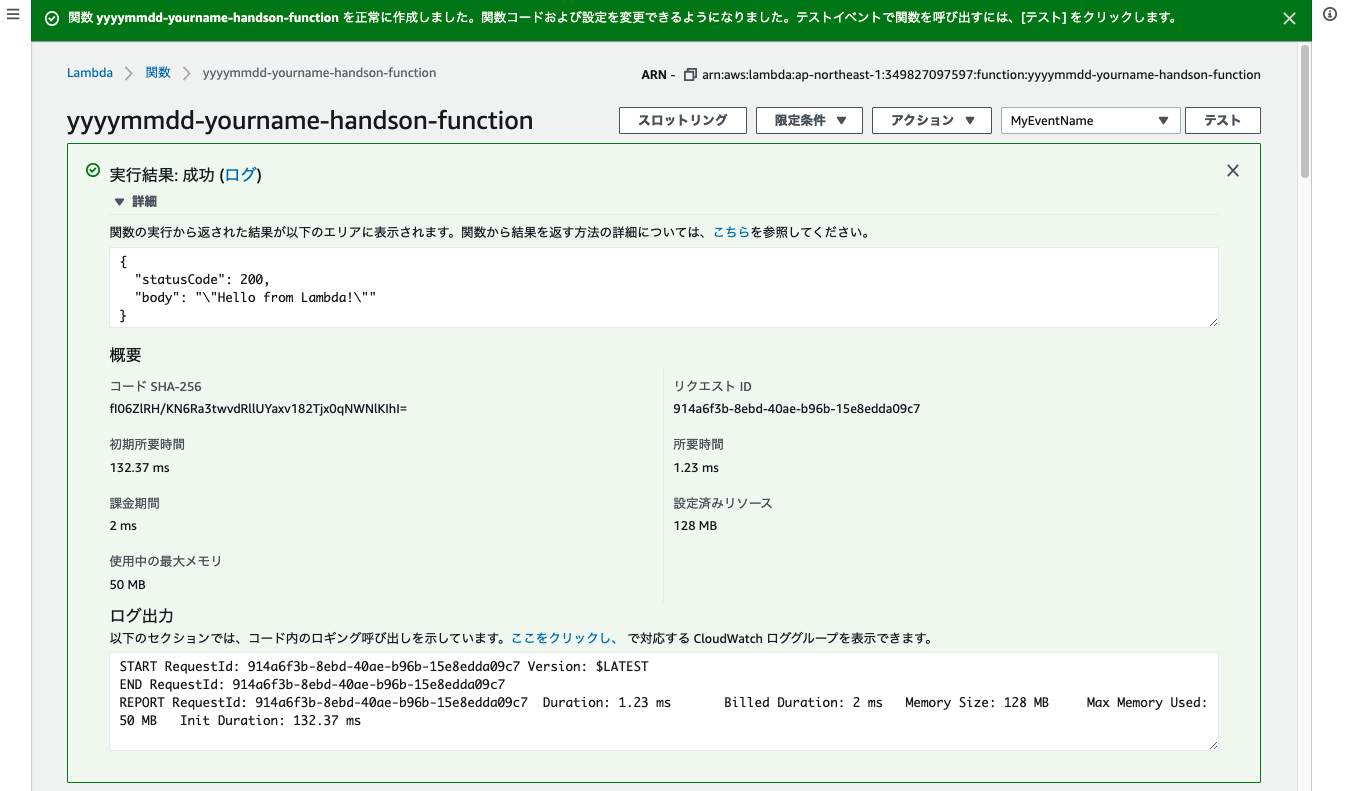Click the yyyymmdd-yourname-handson-function page title
The image size is (1346, 791).
pyautogui.click(x=300, y=121)
